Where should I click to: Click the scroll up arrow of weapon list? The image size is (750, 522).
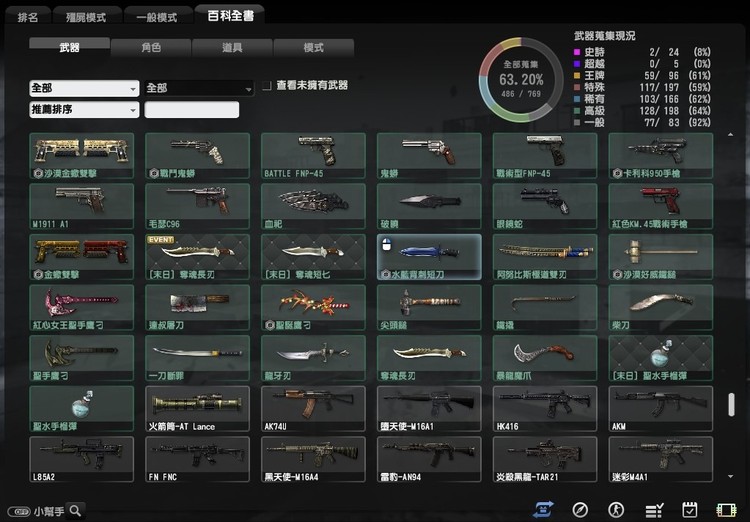coord(730,135)
